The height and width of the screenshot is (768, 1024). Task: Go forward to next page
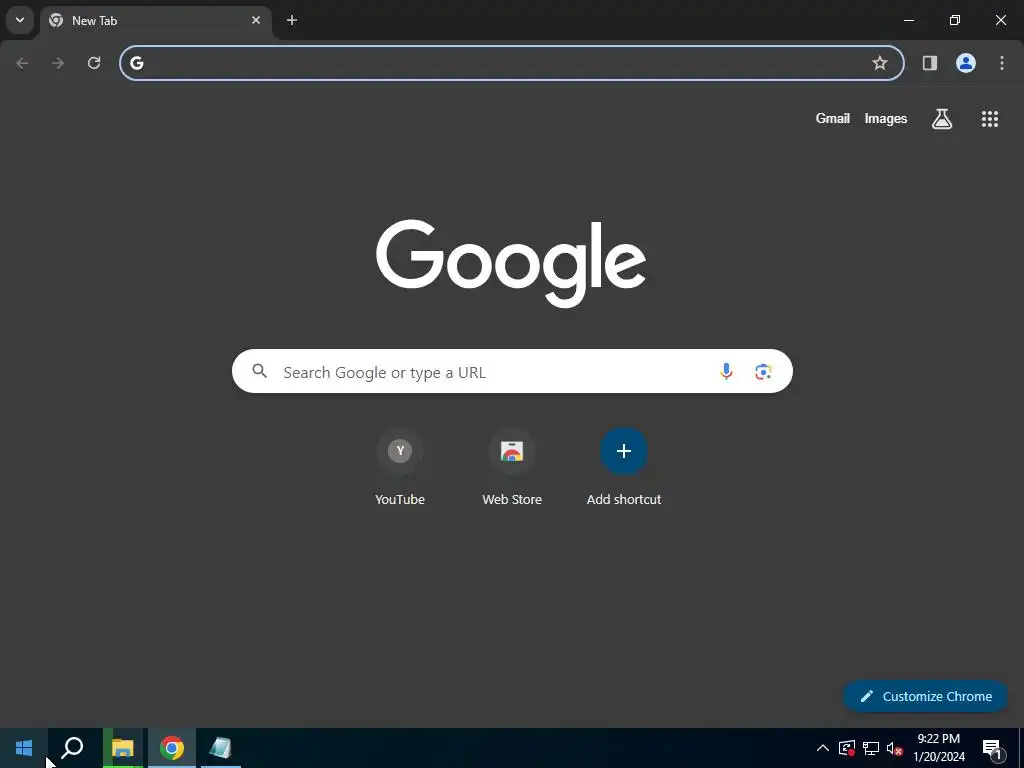(58, 63)
